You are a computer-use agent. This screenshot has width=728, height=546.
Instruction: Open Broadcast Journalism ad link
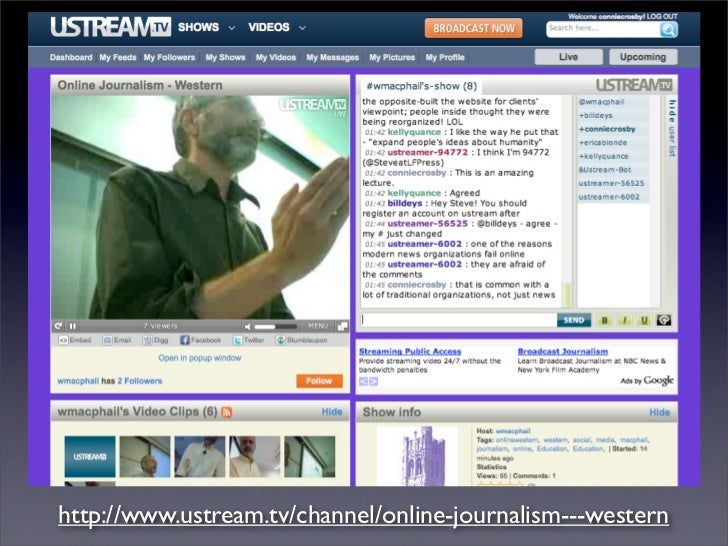coord(563,351)
